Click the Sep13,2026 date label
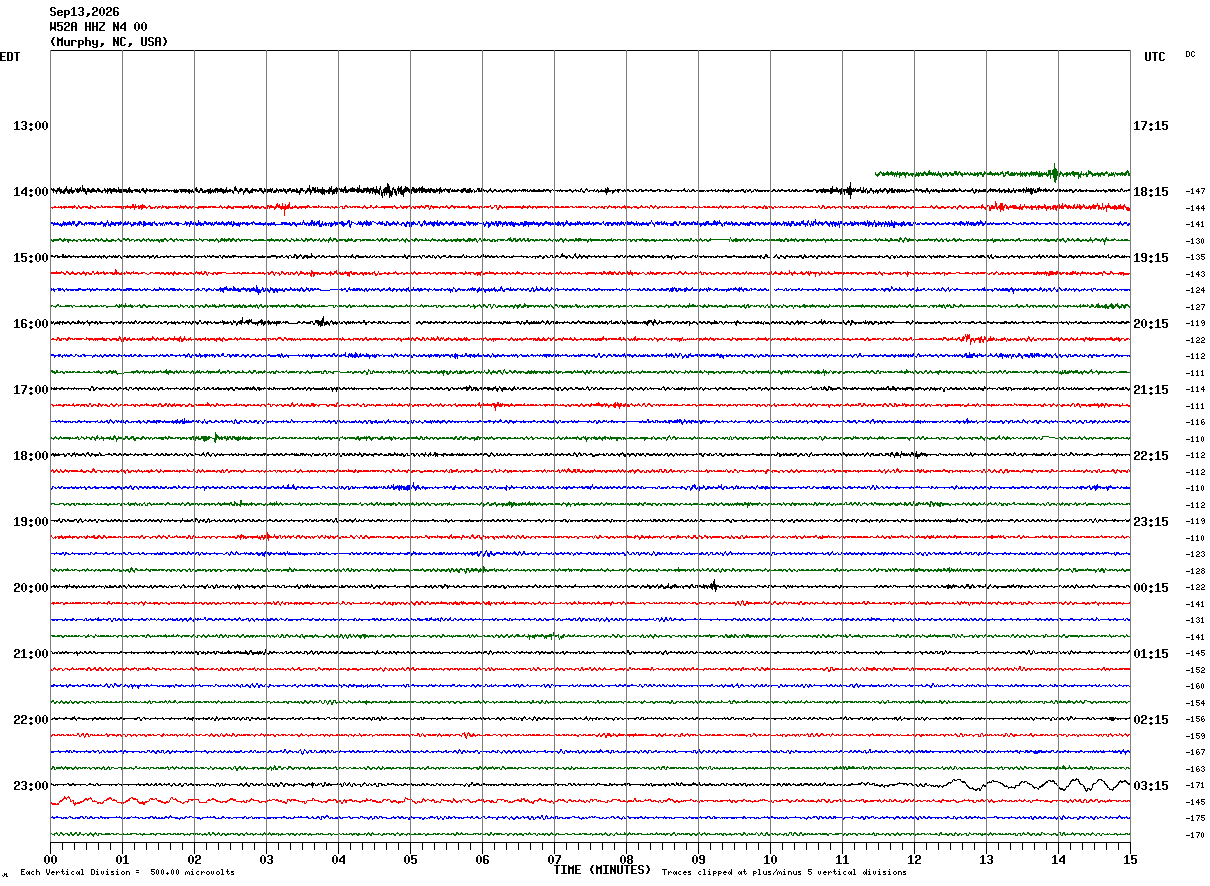Screen dimensions: 1210x886 [84, 12]
